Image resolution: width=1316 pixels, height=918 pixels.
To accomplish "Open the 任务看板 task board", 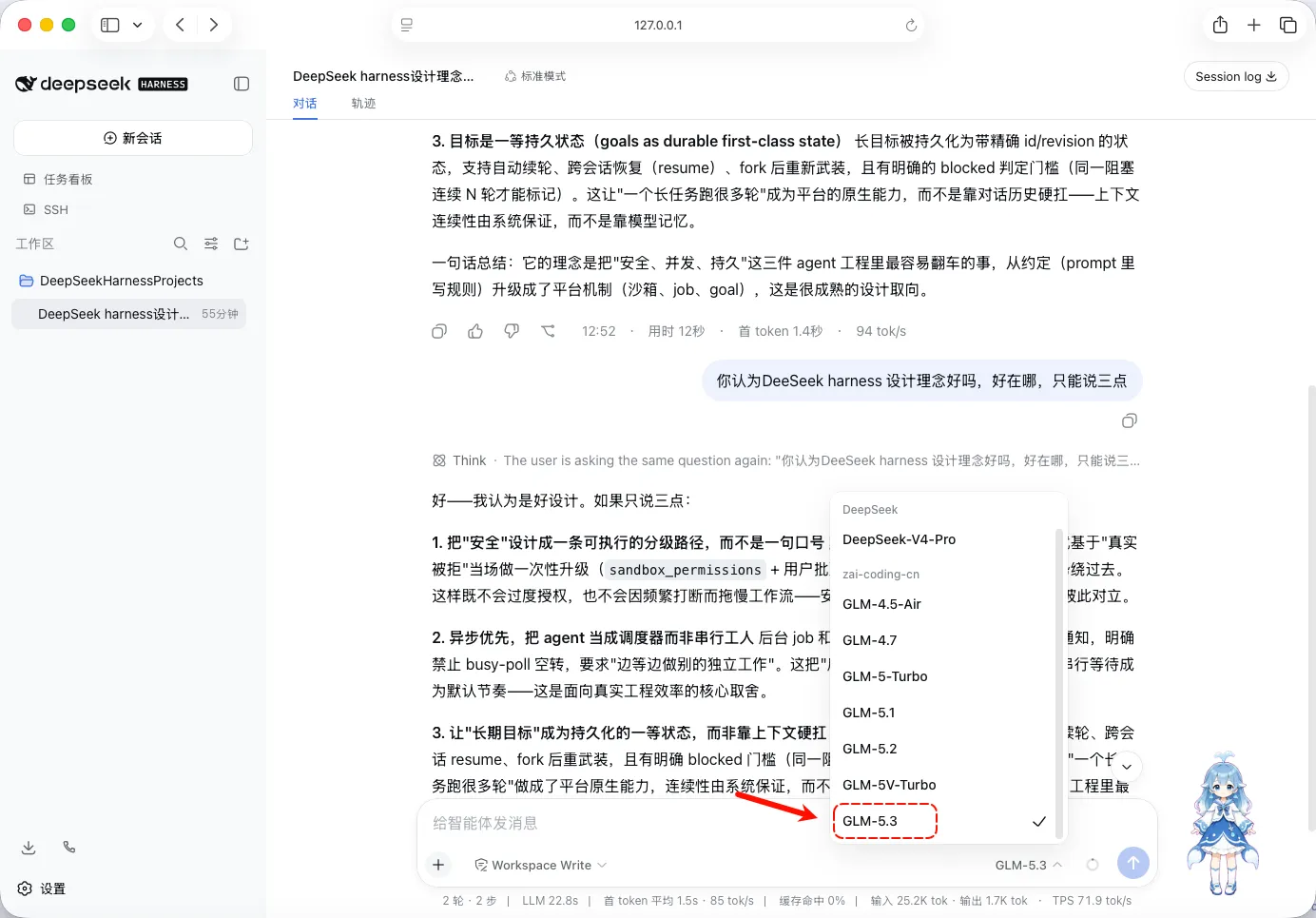I will (x=59, y=179).
